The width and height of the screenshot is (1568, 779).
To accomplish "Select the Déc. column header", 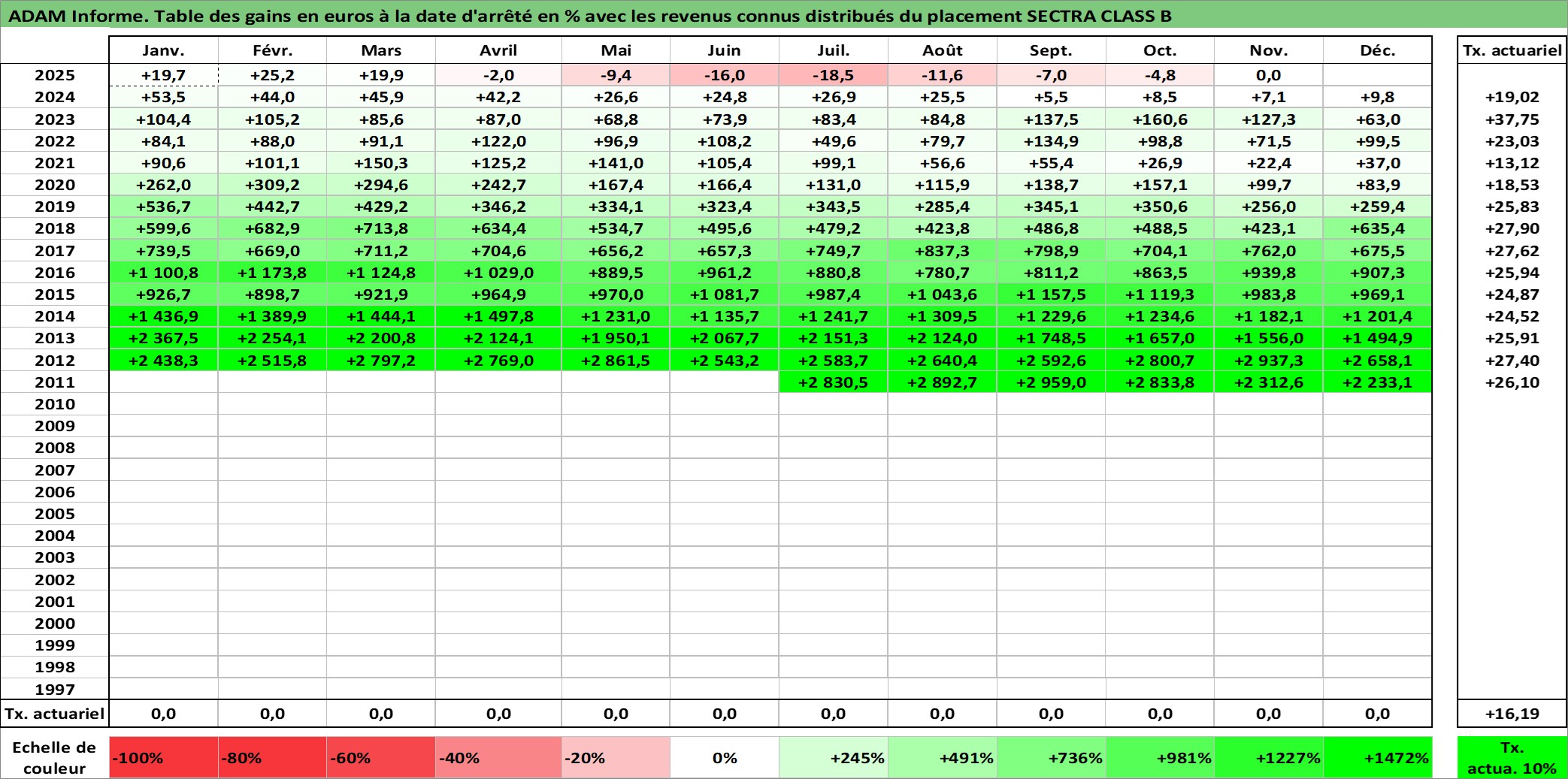I will 1377,50.
